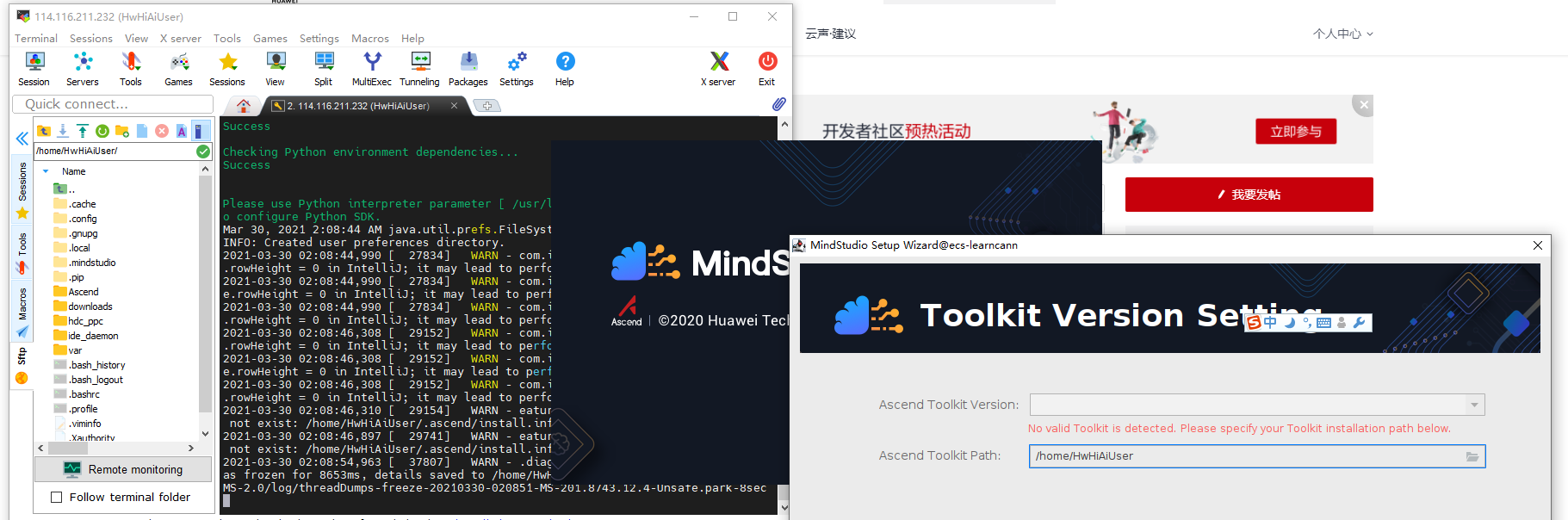
Task: Open the home tab icon
Action: coord(244,106)
